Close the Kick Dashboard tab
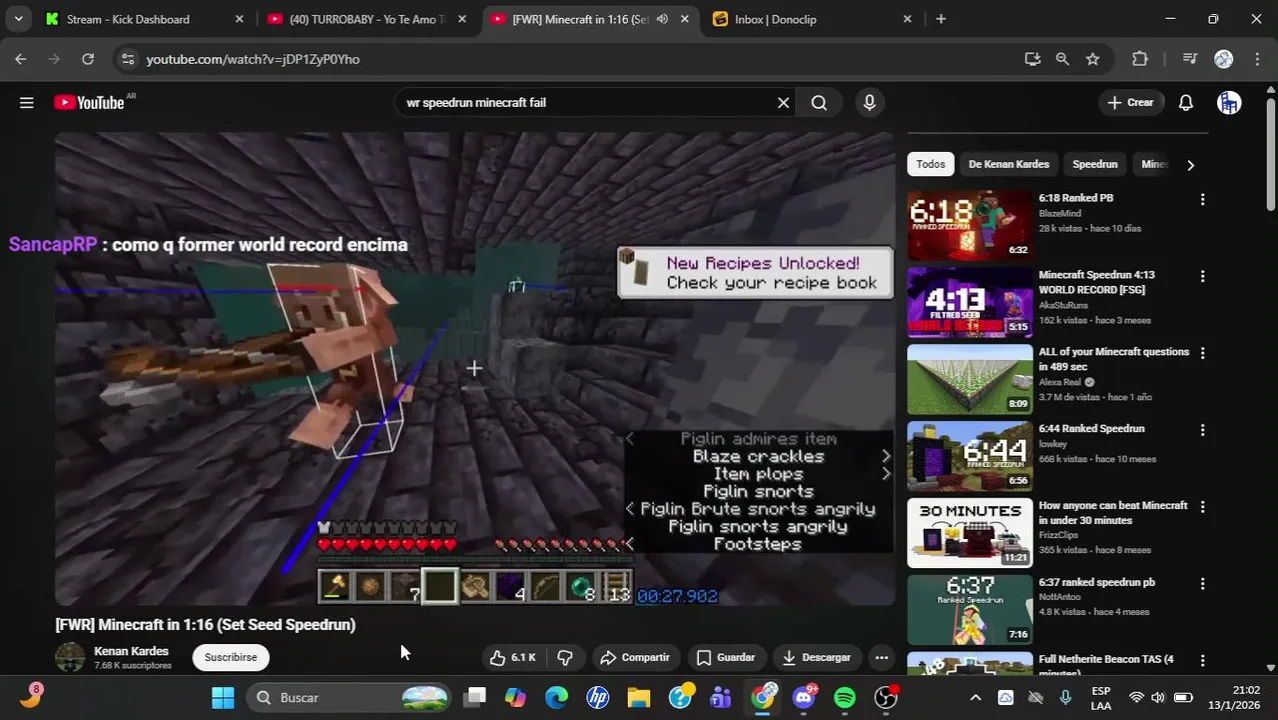Image resolution: width=1278 pixels, height=720 pixels. coord(239,19)
